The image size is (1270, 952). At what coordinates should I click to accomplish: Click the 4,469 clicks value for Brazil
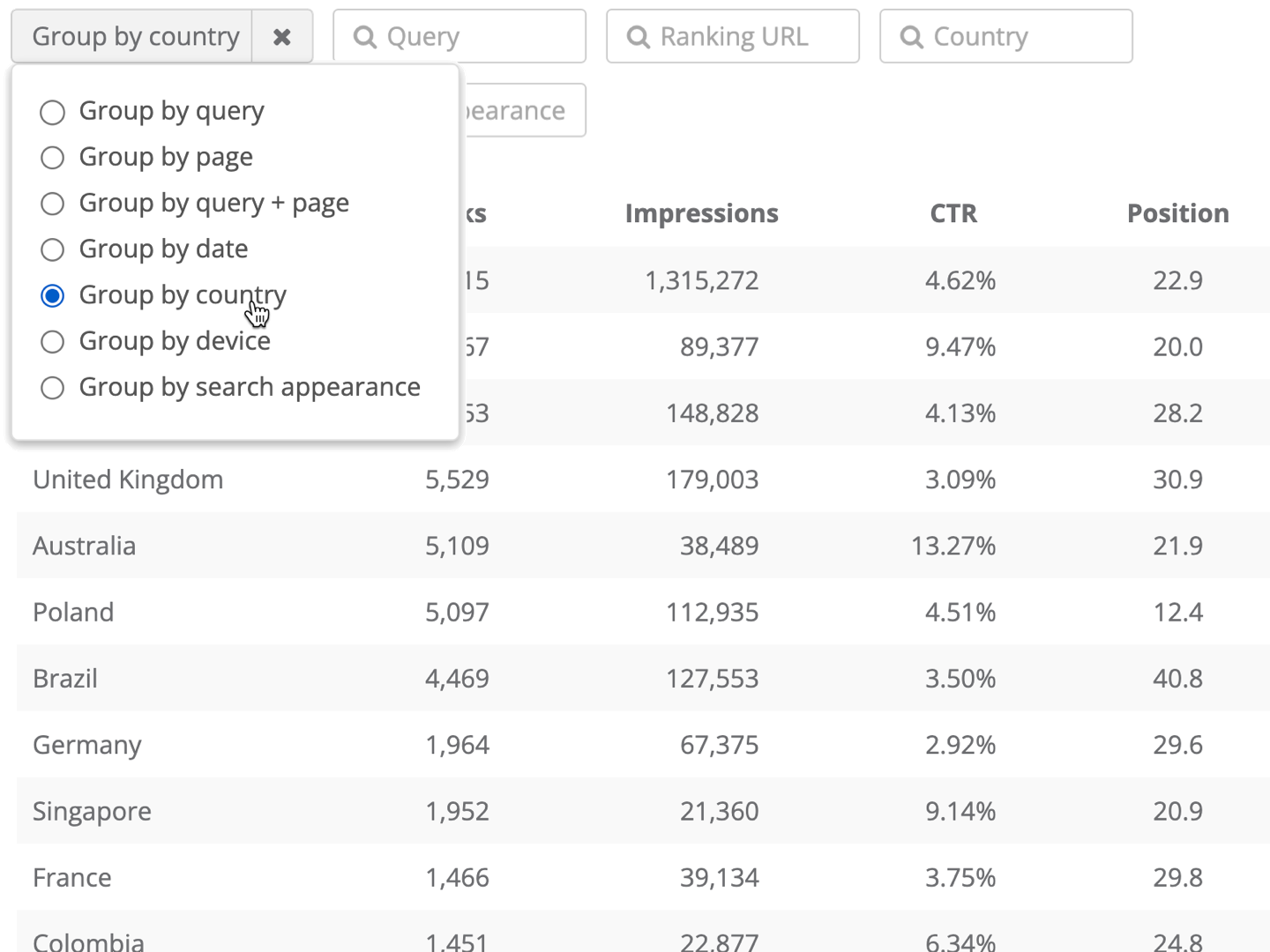pyautogui.click(x=457, y=679)
